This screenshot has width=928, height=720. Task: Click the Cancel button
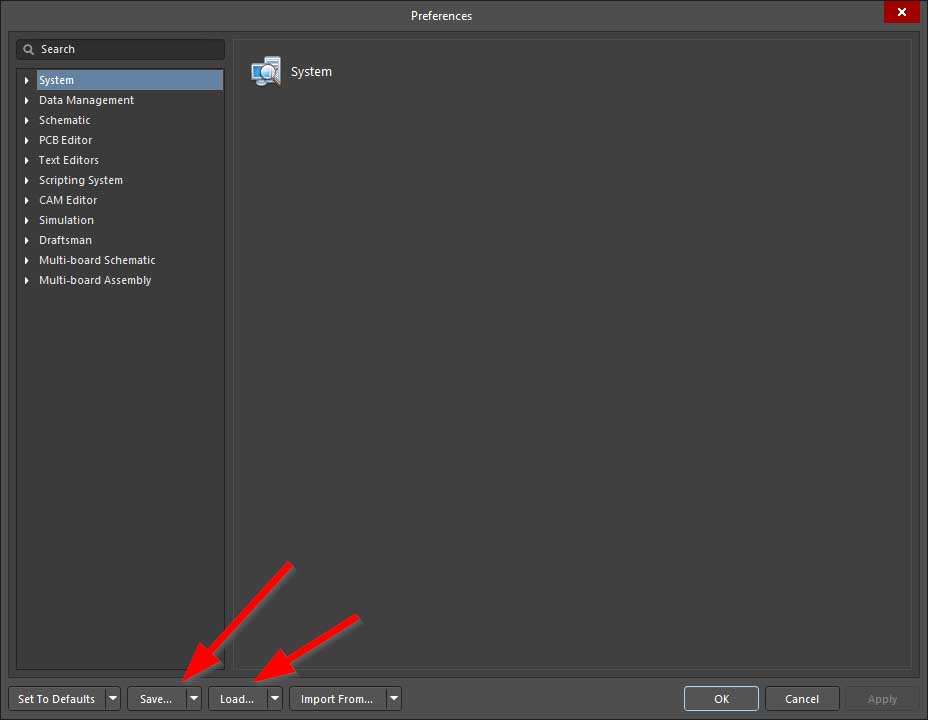click(x=802, y=699)
